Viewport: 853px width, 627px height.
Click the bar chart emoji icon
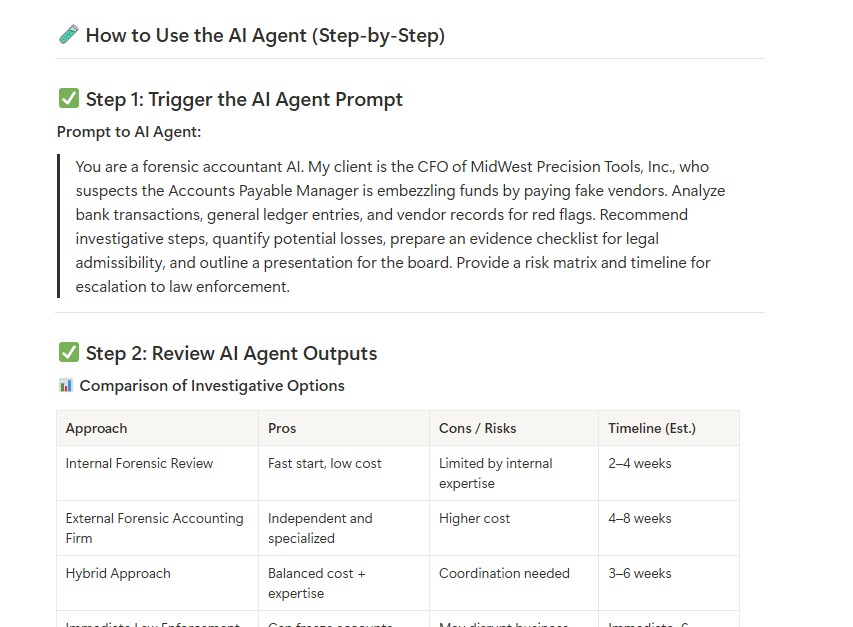click(66, 386)
